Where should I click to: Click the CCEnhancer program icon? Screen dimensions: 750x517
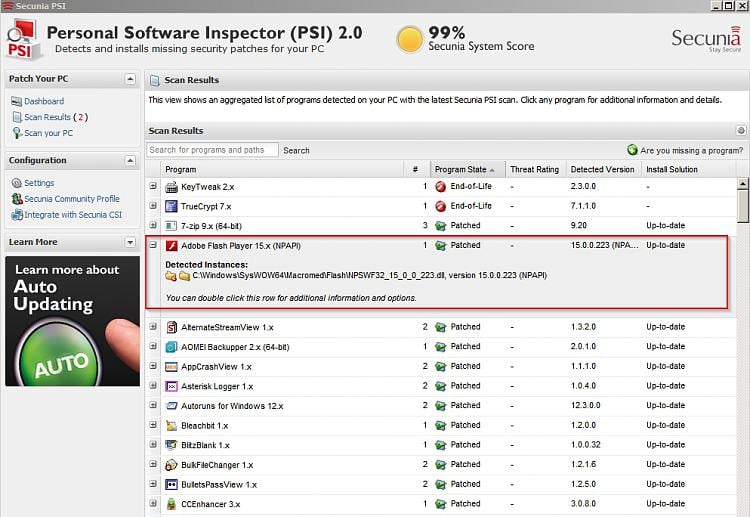pos(171,504)
